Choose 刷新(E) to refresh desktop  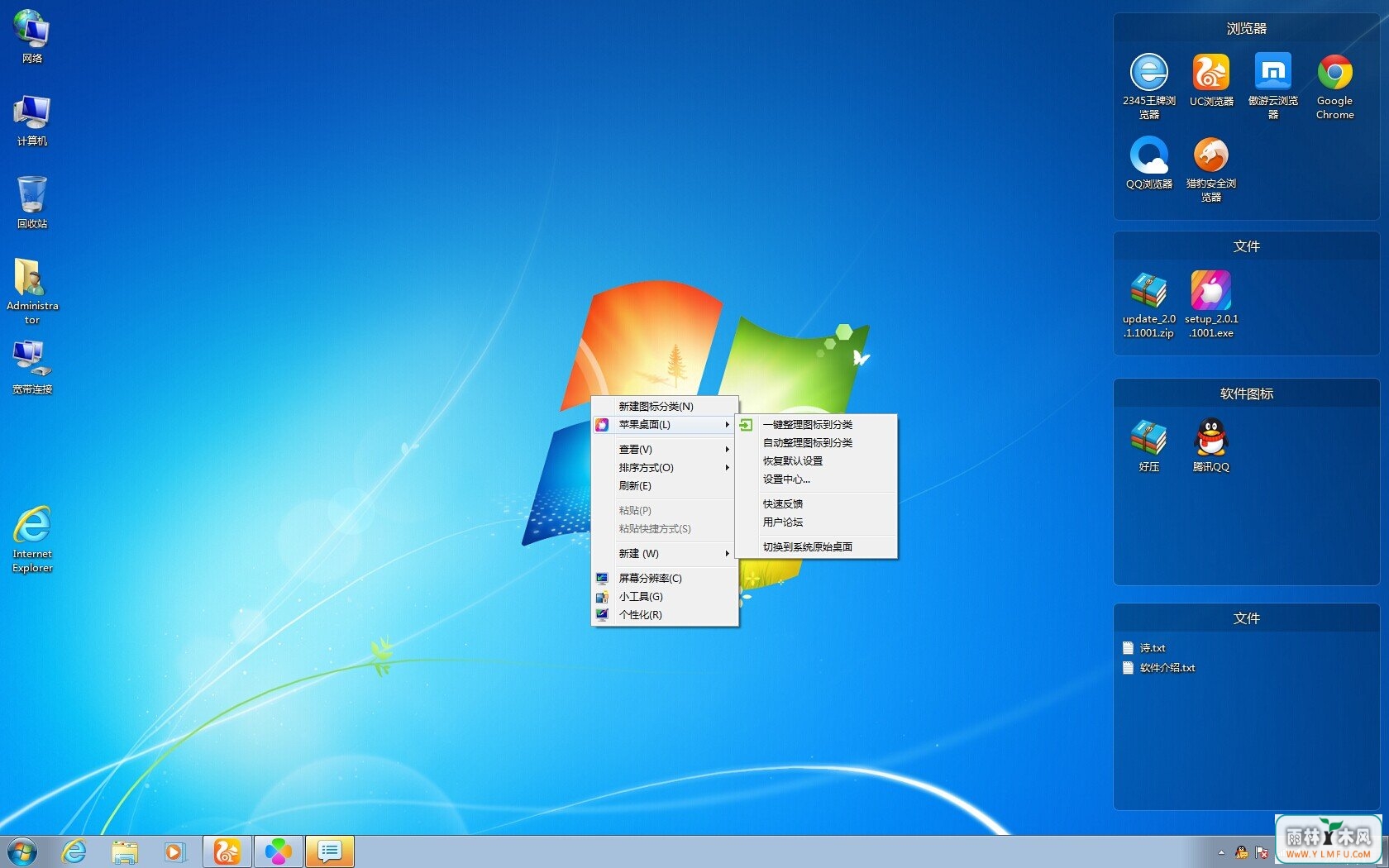tap(665, 485)
